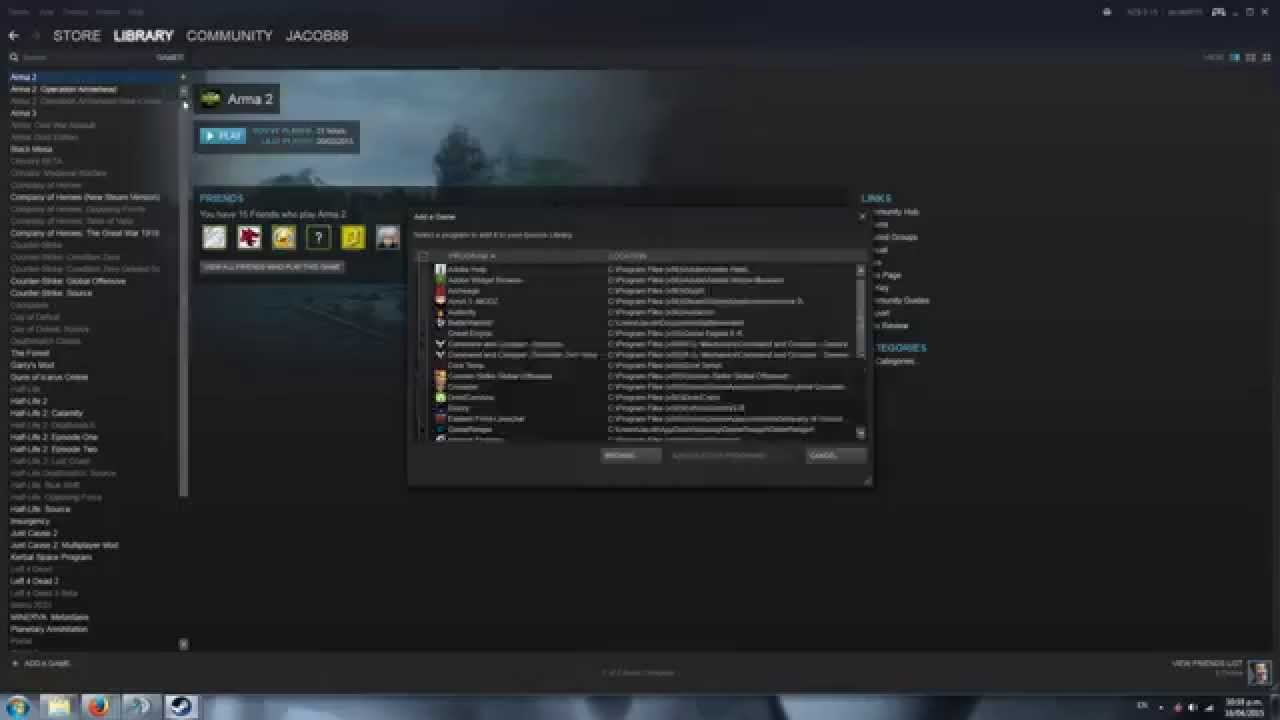Viewport: 1280px width, 720px height.
Task: Select Garry's Mod in library list
Action: [x=32, y=365]
